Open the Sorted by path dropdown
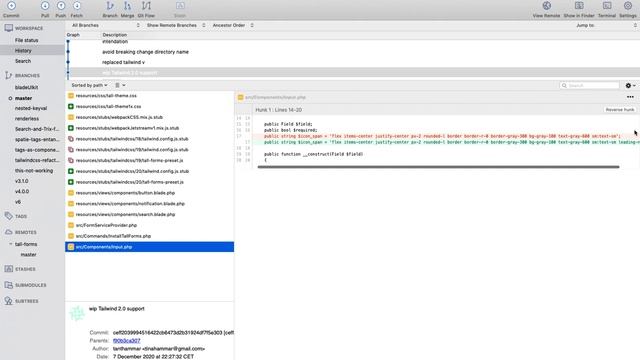 click(x=89, y=85)
